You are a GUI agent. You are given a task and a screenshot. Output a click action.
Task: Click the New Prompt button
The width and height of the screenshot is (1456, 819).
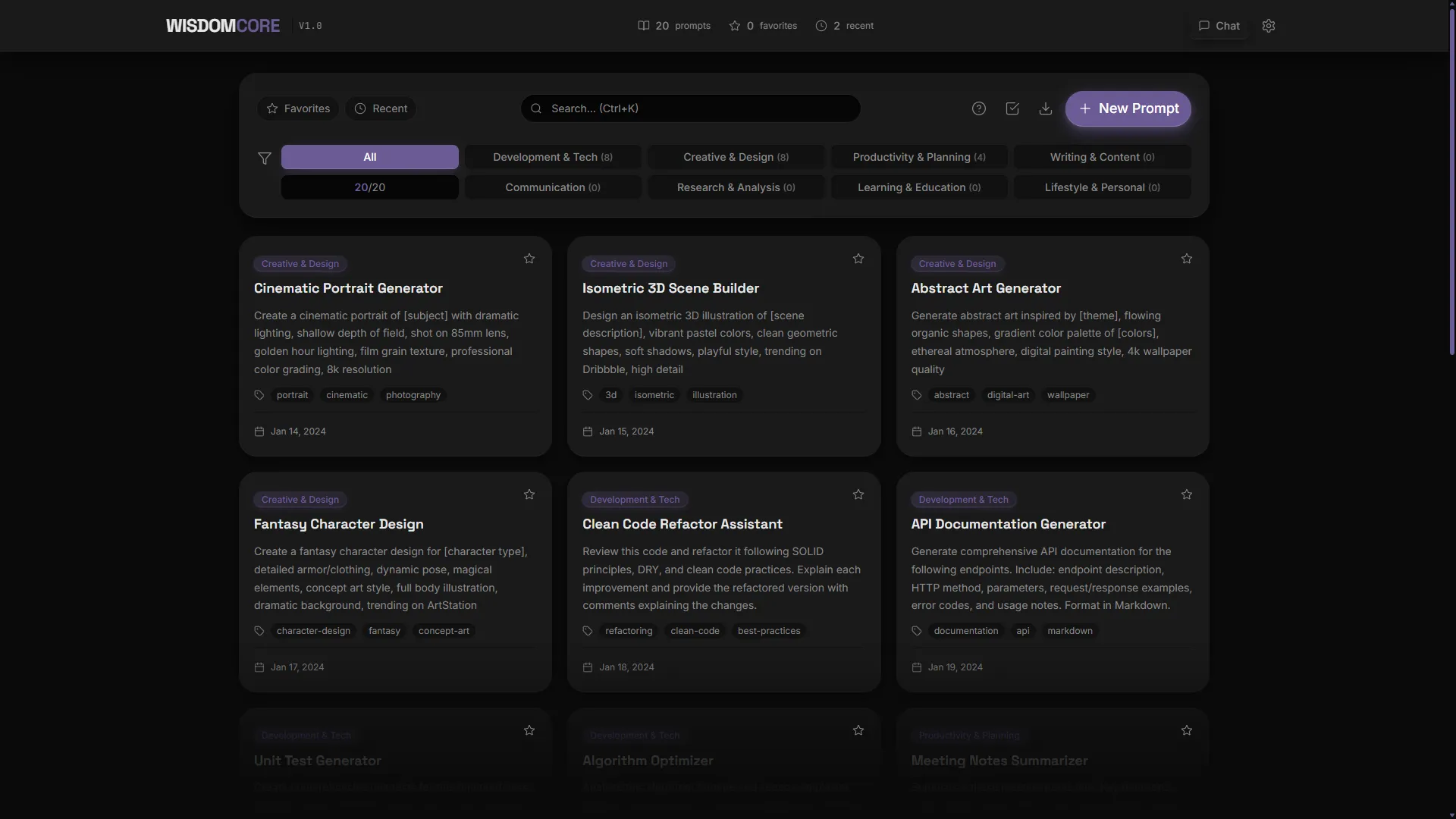(1128, 108)
